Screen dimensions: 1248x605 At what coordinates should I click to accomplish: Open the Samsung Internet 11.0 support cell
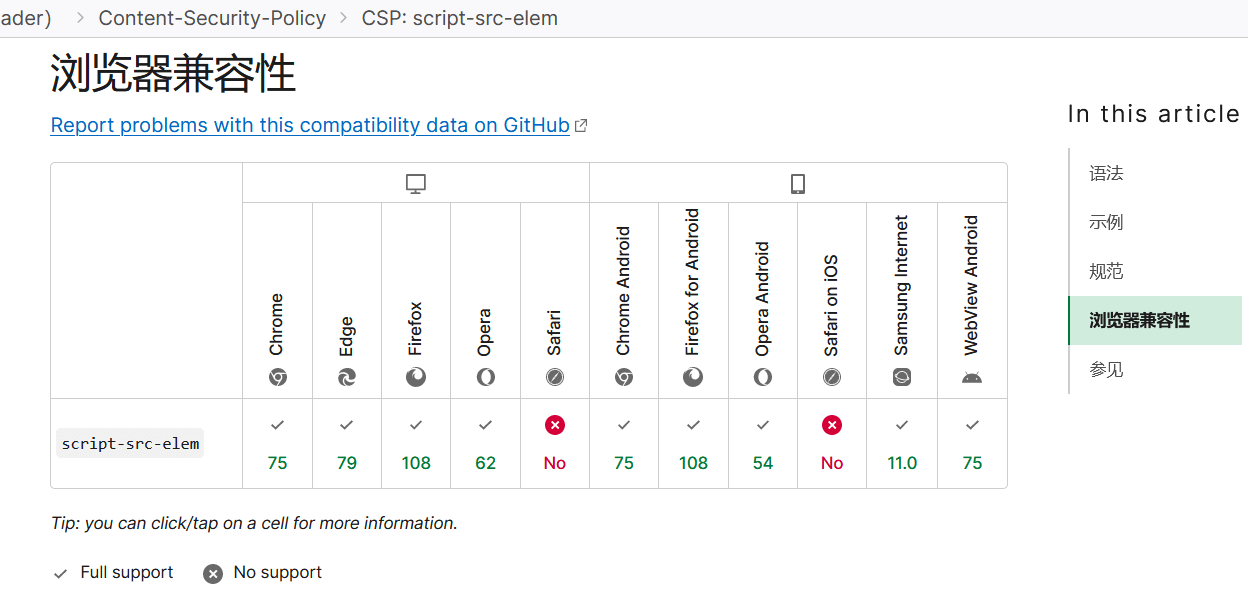pos(902,444)
